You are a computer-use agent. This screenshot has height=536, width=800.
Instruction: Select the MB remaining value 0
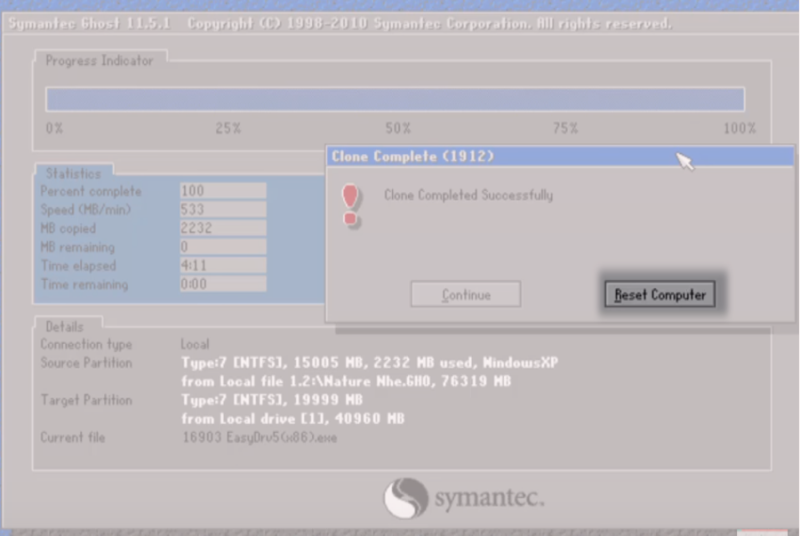(x=223, y=247)
